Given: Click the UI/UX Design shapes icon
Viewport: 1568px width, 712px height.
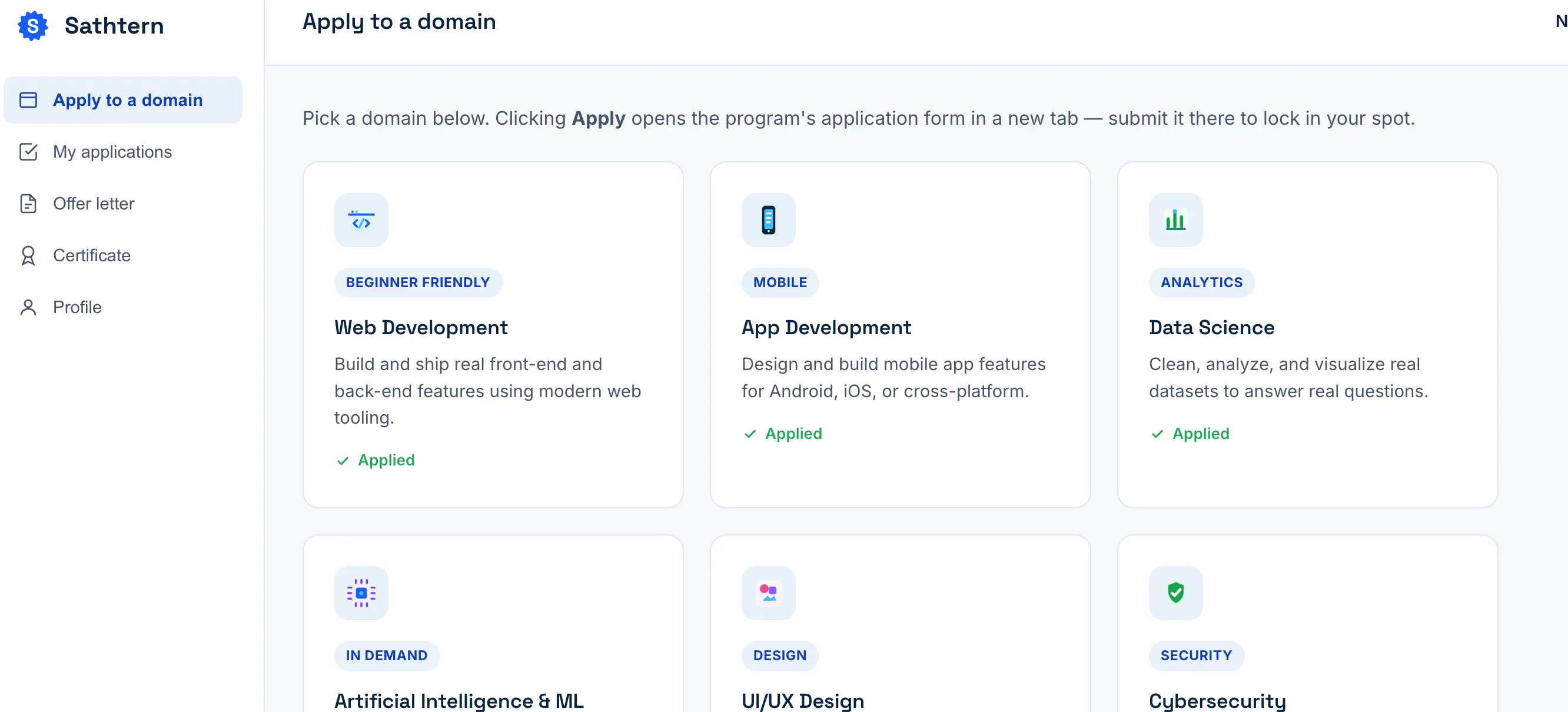Looking at the screenshot, I should tap(768, 593).
